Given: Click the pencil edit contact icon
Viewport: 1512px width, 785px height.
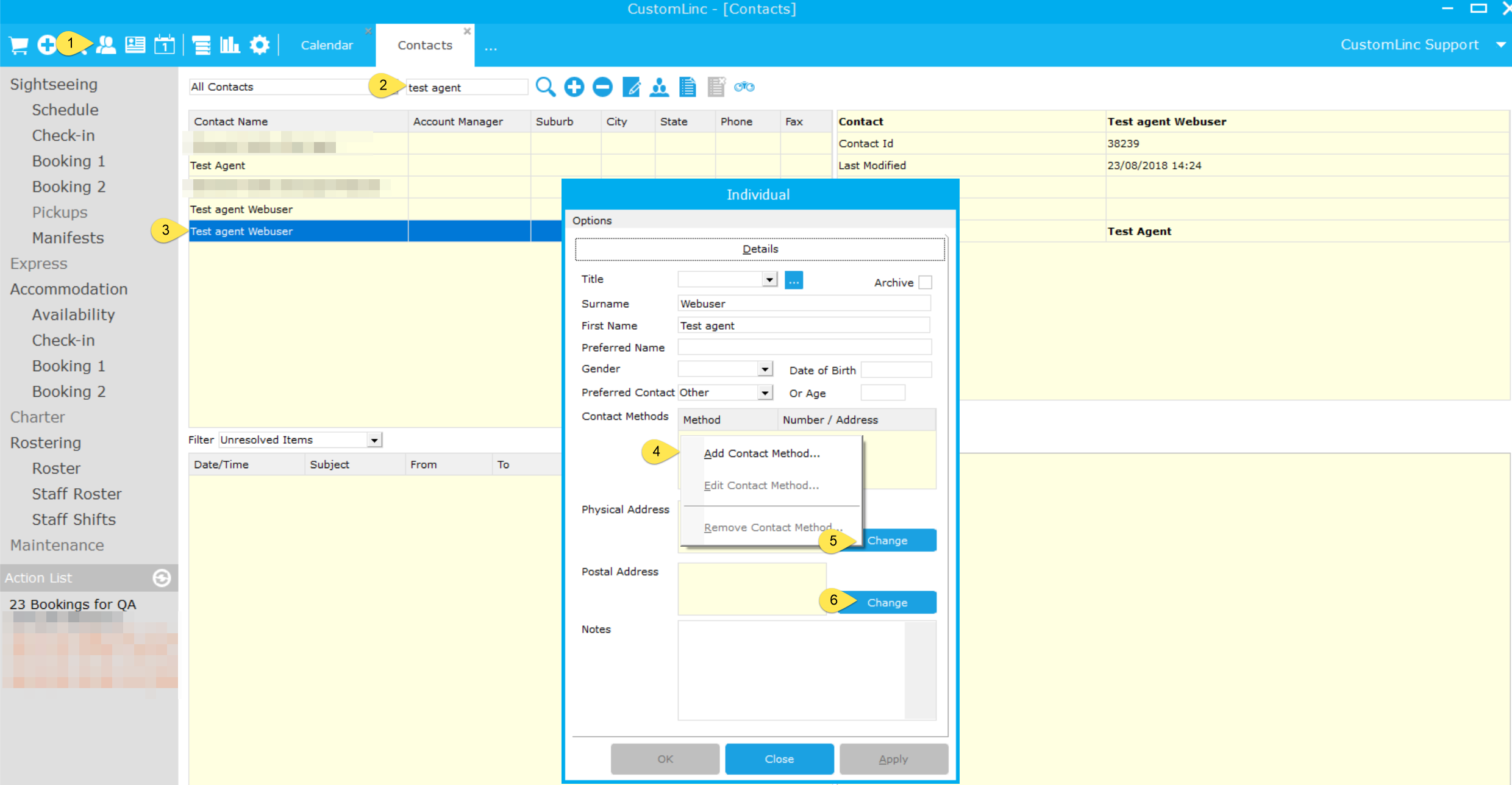Looking at the screenshot, I should pos(631,87).
